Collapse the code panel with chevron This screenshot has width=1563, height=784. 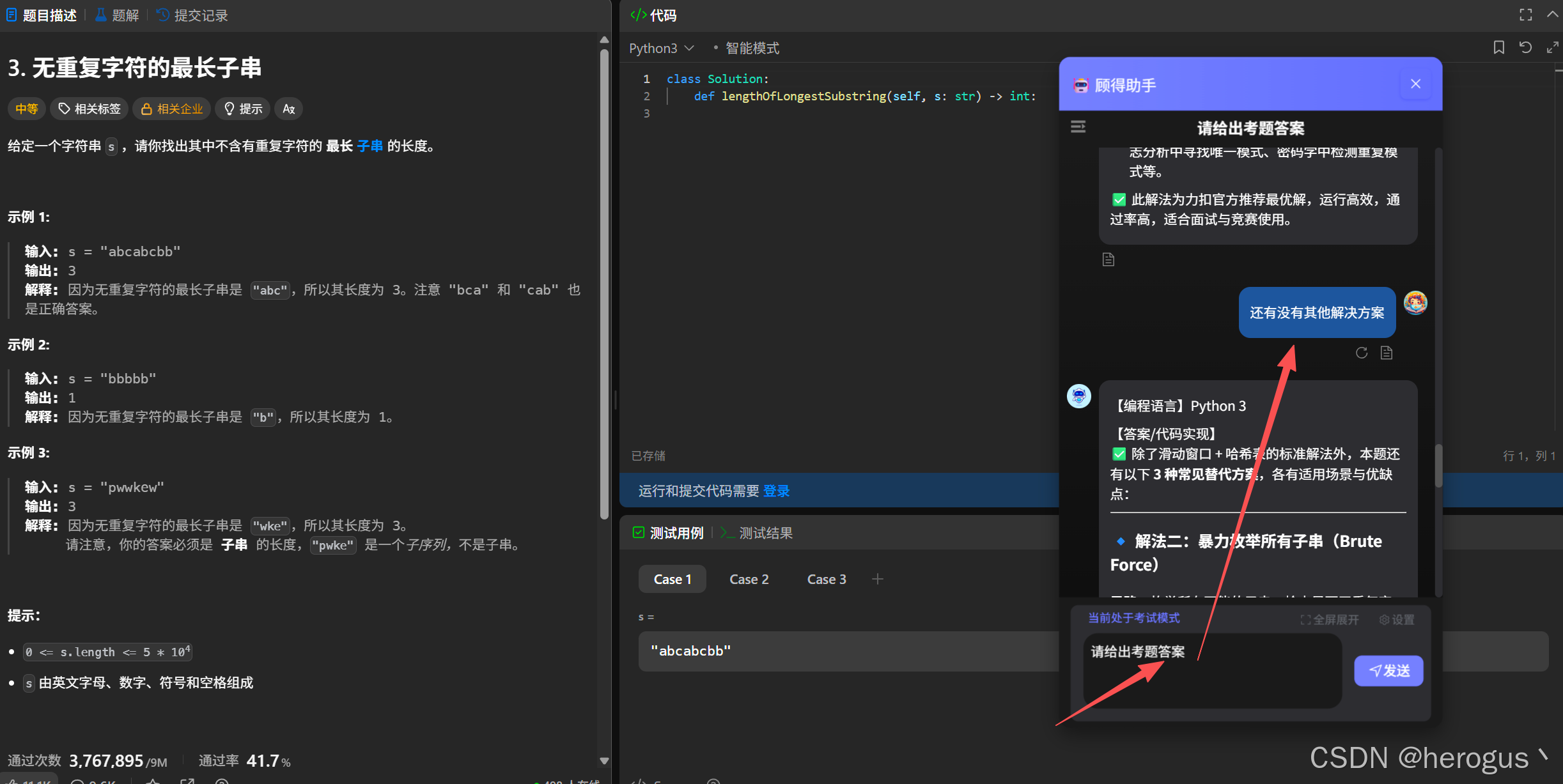click(x=1552, y=15)
